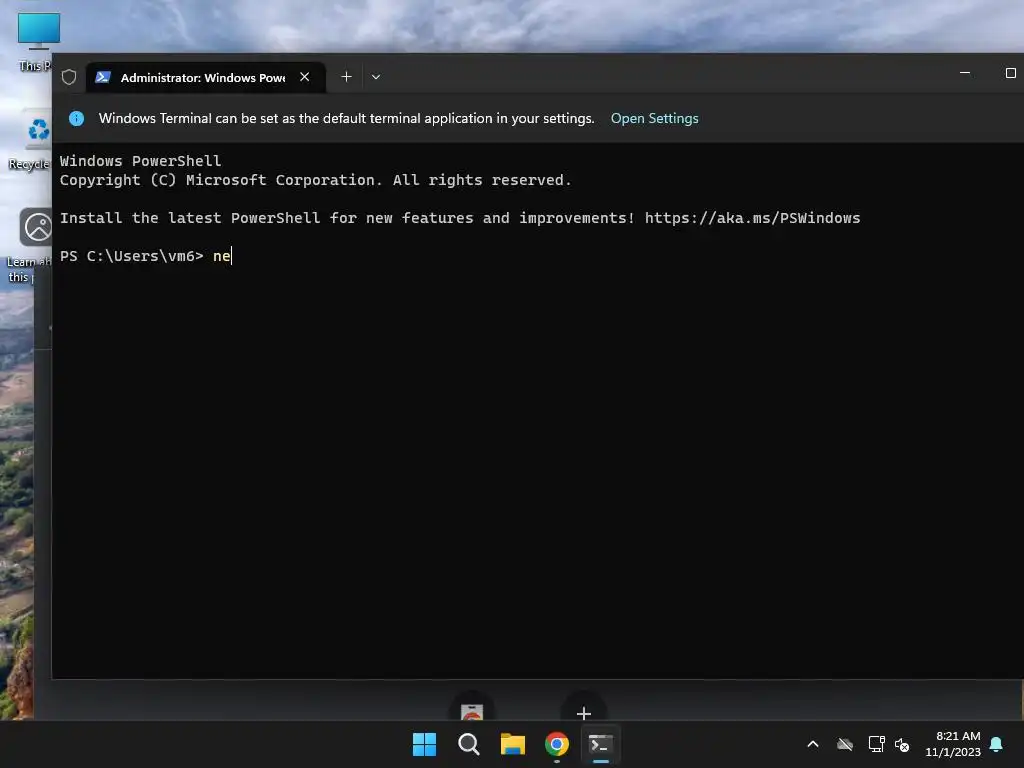
Task: Show hidden system tray icons
Action: pyautogui.click(x=813, y=744)
